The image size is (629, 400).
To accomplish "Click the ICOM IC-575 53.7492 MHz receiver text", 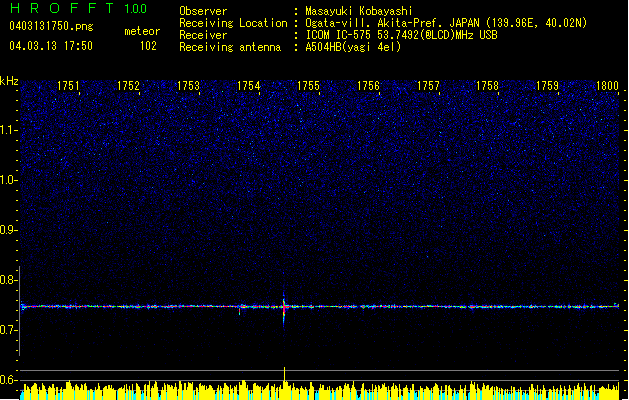I will pyautogui.click(x=401, y=35).
